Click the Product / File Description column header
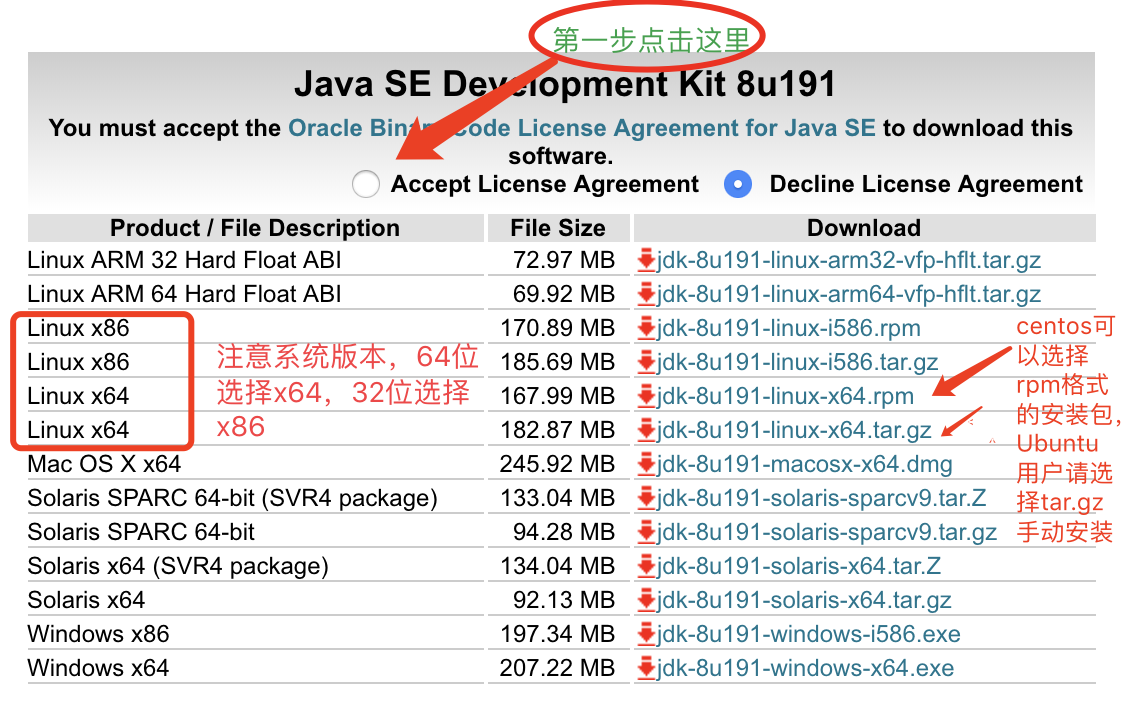This screenshot has width=1130, height=718. (x=255, y=228)
